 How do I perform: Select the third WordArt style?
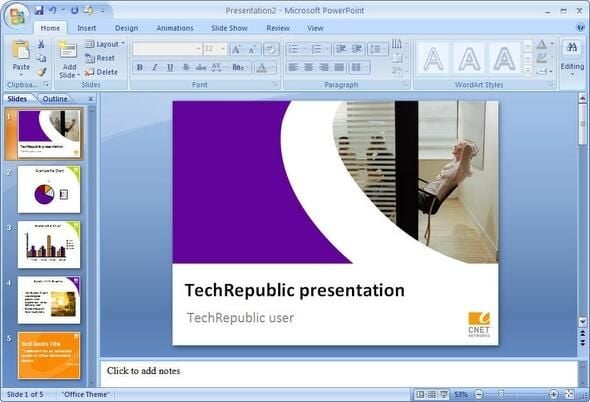504,58
